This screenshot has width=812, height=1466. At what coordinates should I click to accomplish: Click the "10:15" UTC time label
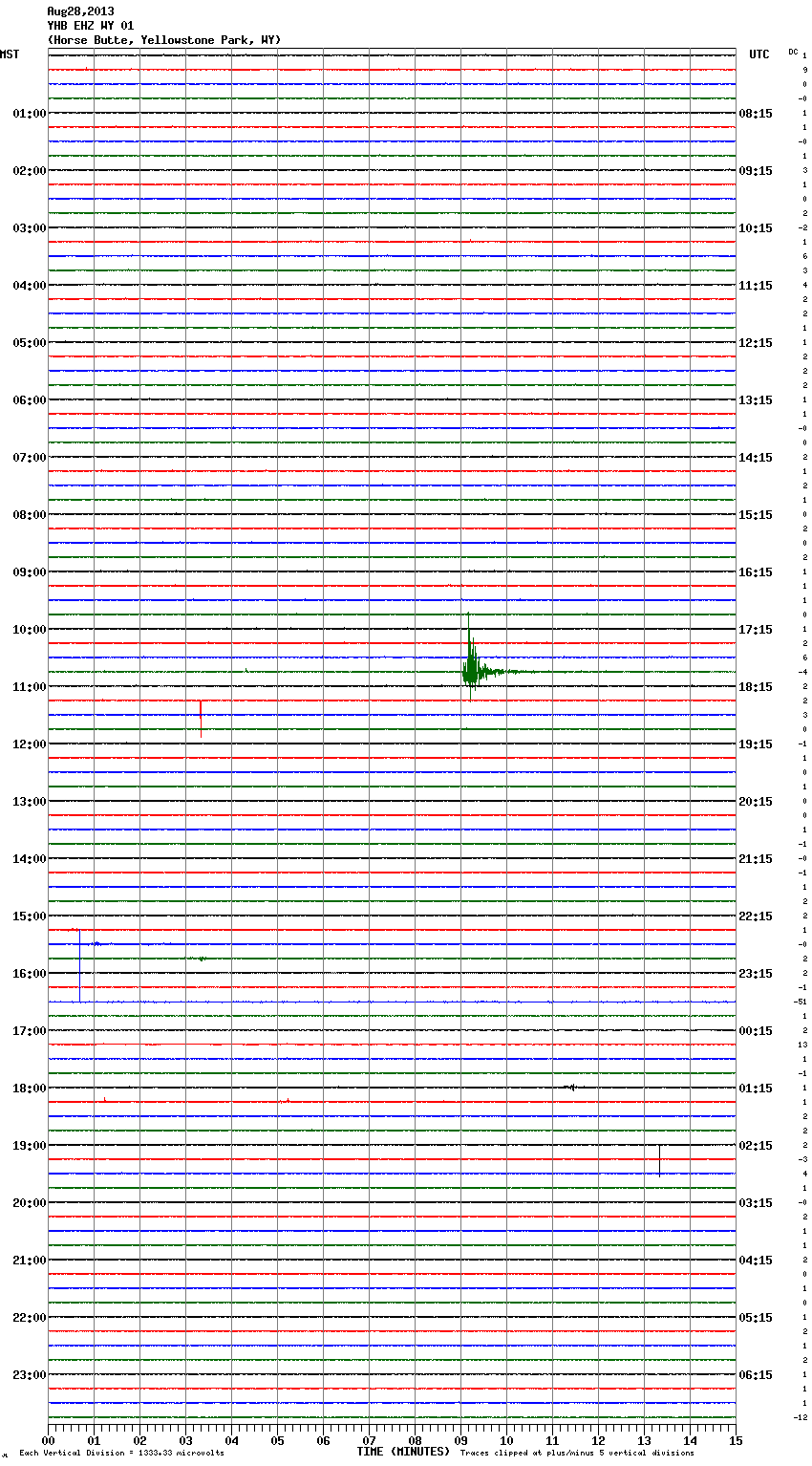756,228
